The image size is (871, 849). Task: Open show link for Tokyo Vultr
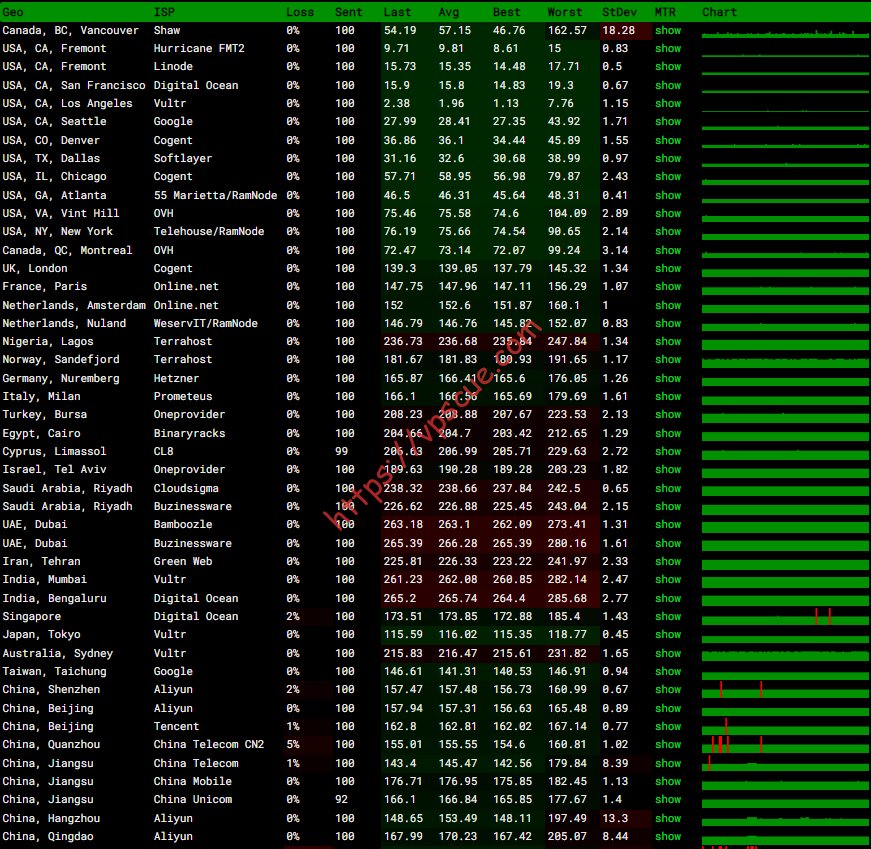coord(668,635)
